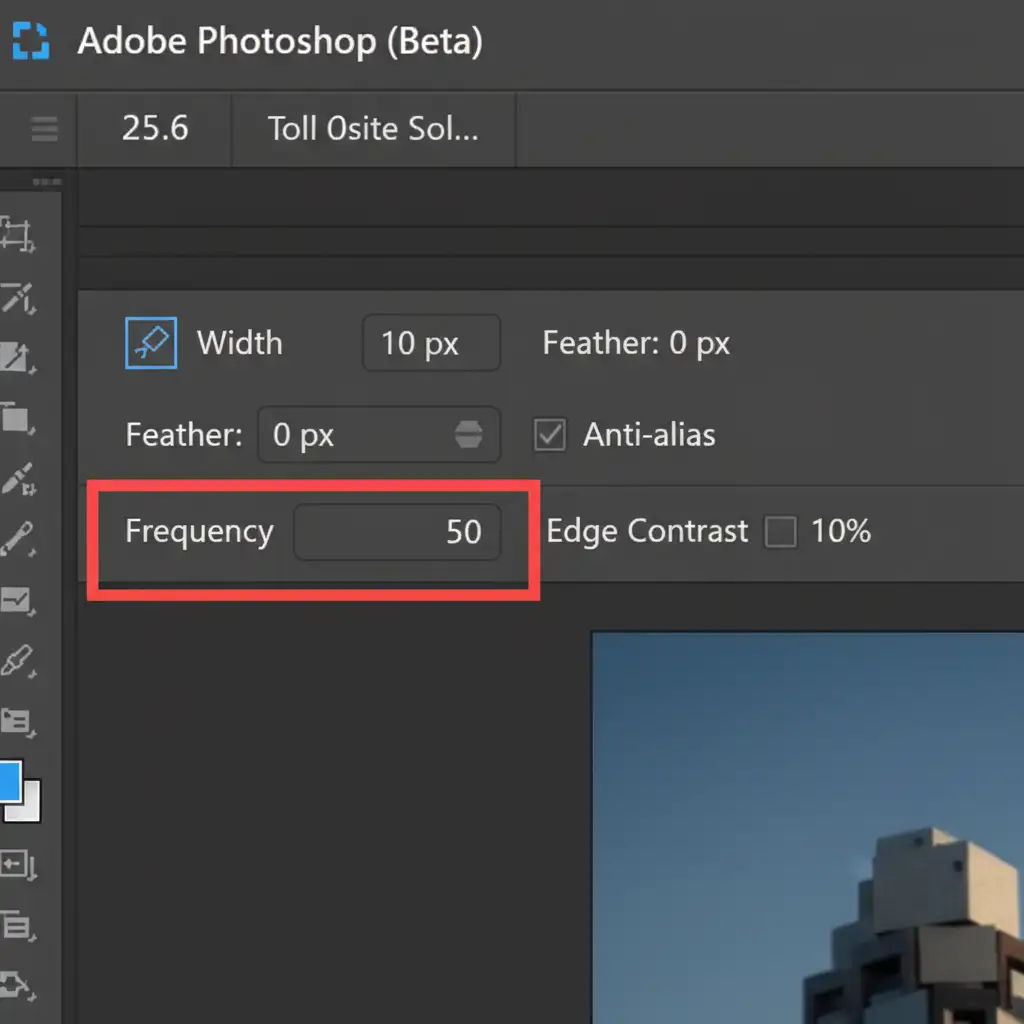Open the Toll 0site Sol... tab
Viewport: 1024px width, 1024px height.
tap(373, 129)
